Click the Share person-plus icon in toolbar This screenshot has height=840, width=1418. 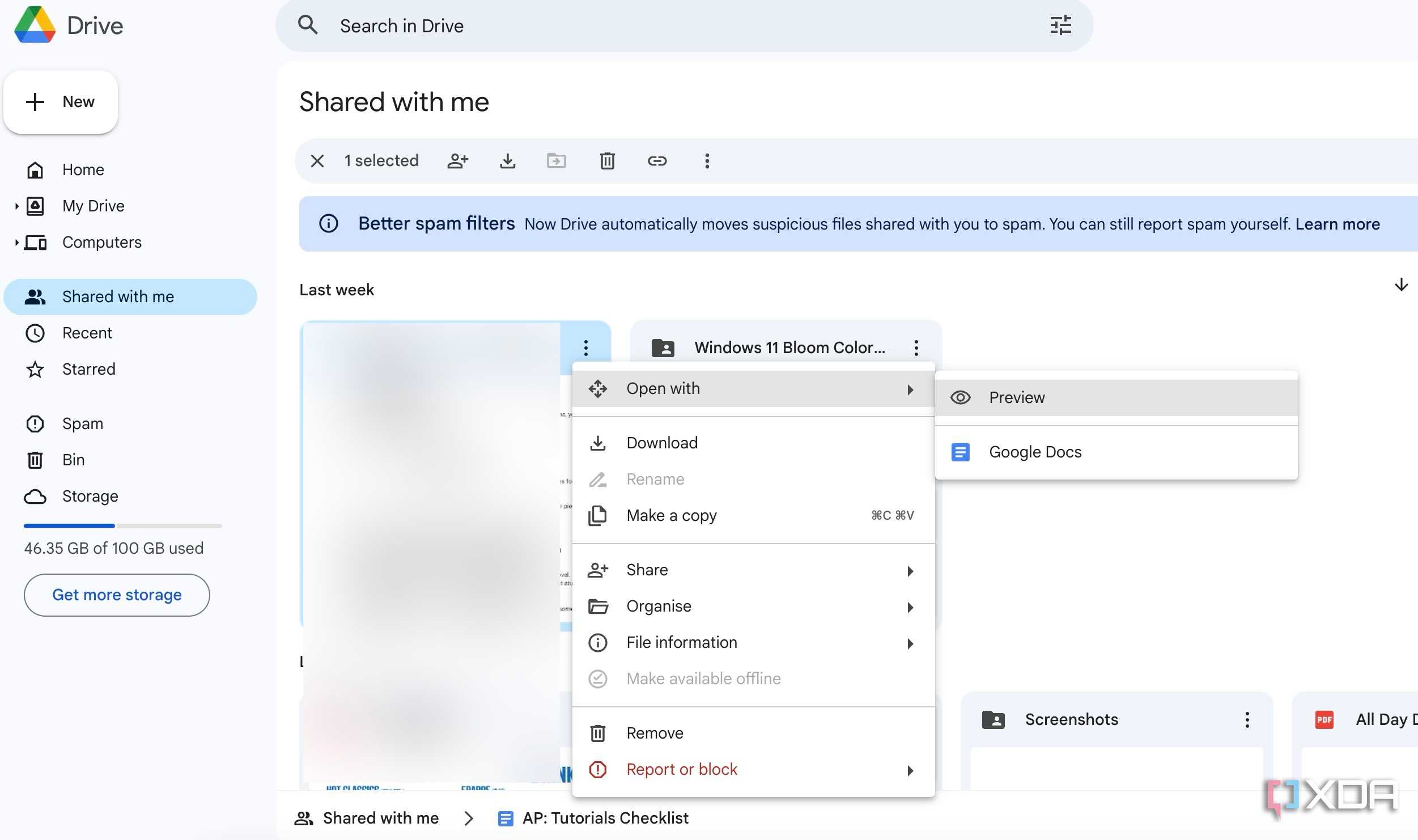[x=457, y=161]
